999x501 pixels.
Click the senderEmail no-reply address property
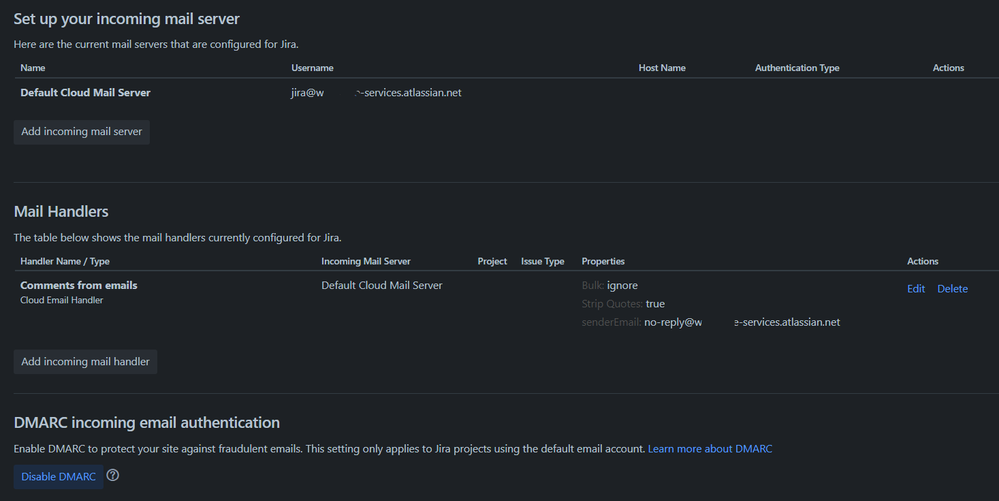(x=710, y=323)
